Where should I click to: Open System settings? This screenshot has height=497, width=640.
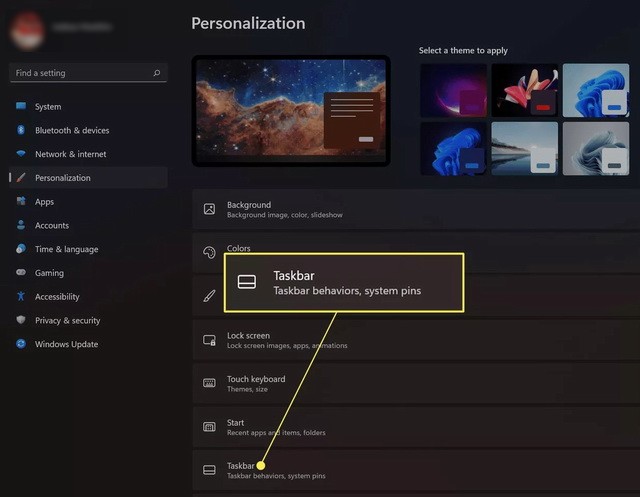tap(88, 106)
